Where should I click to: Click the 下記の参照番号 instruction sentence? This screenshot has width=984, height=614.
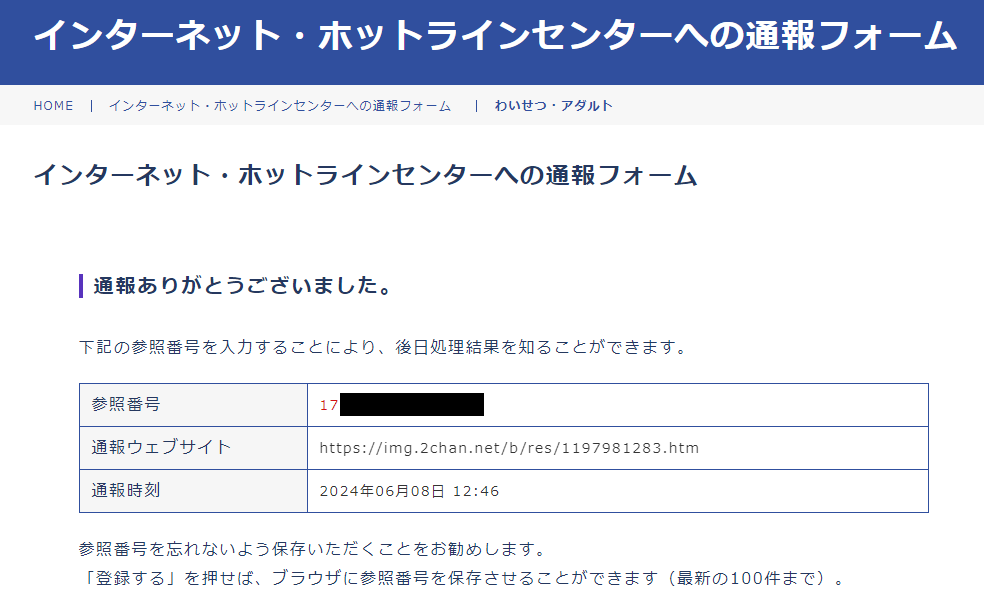tap(383, 347)
